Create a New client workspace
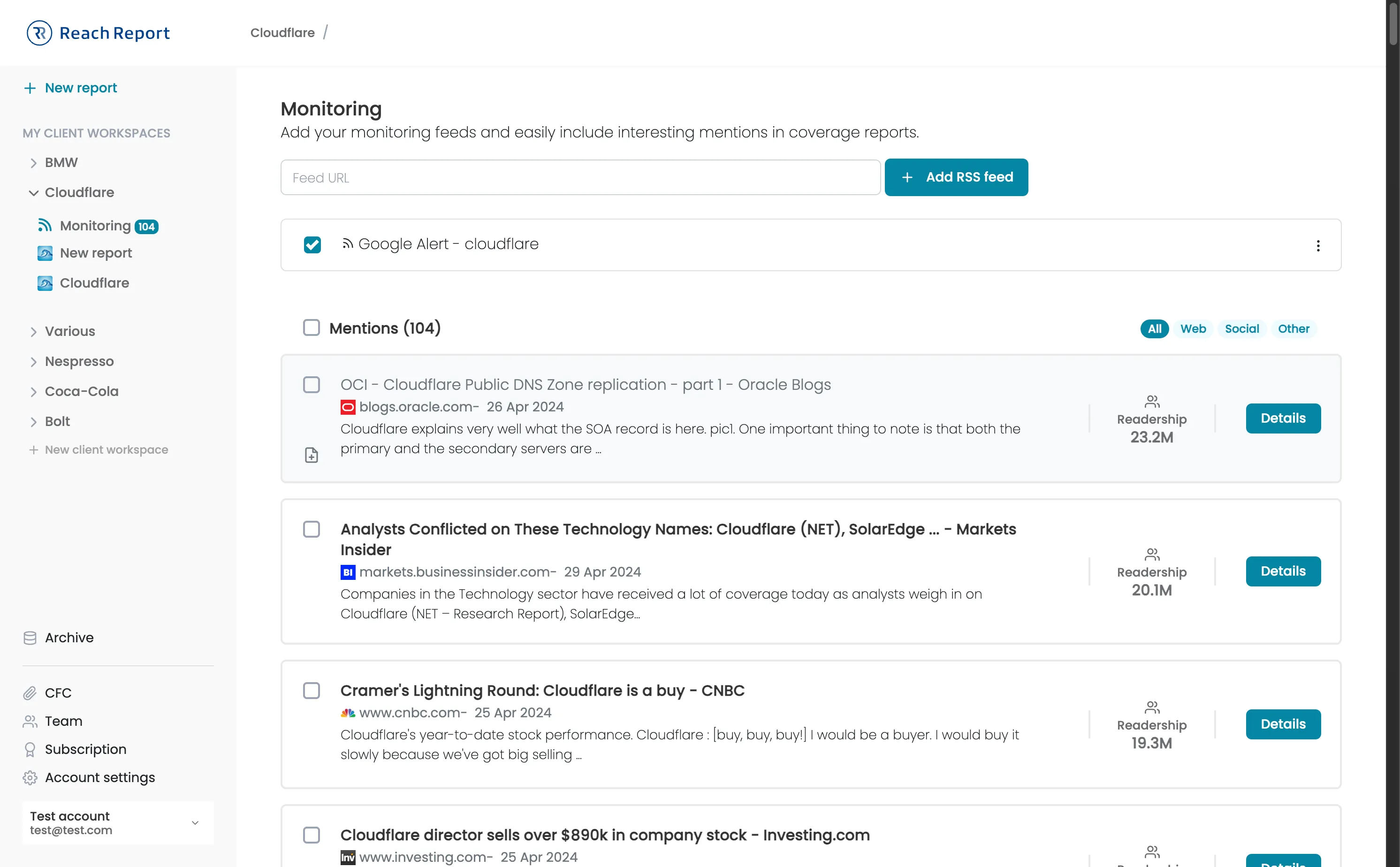Screen dimensions: 1400x867 point(106,449)
